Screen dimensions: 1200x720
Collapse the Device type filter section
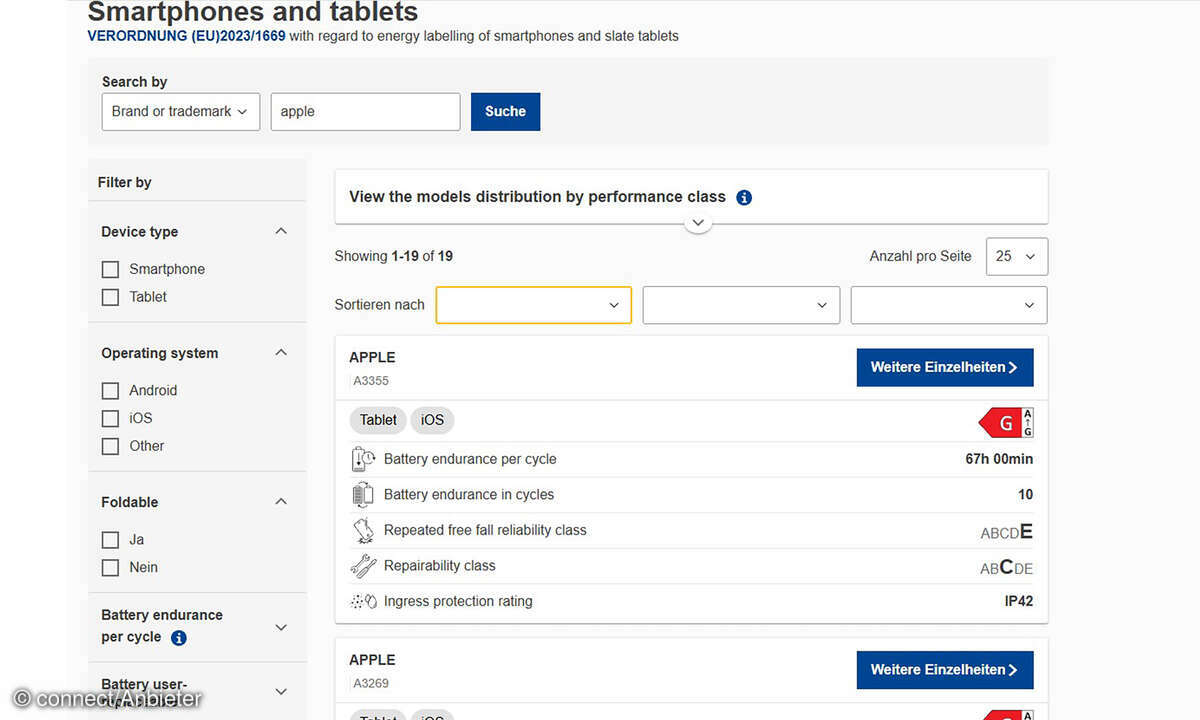tap(281, 231)
